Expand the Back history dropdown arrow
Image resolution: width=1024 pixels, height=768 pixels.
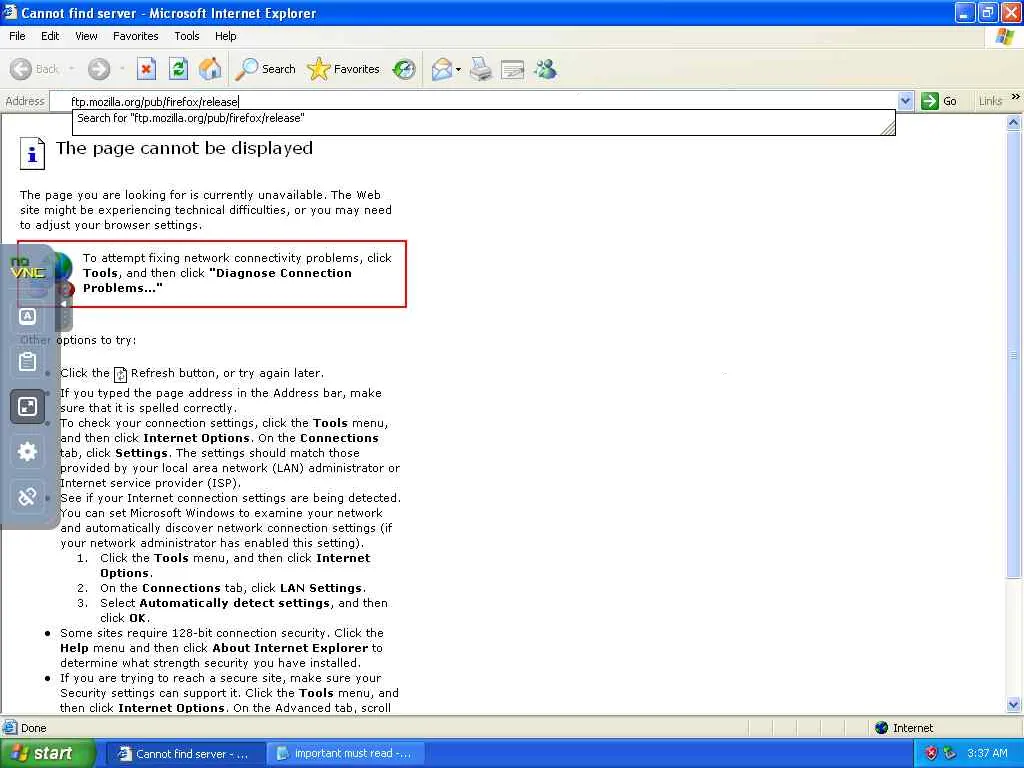[x=71, y=69]
